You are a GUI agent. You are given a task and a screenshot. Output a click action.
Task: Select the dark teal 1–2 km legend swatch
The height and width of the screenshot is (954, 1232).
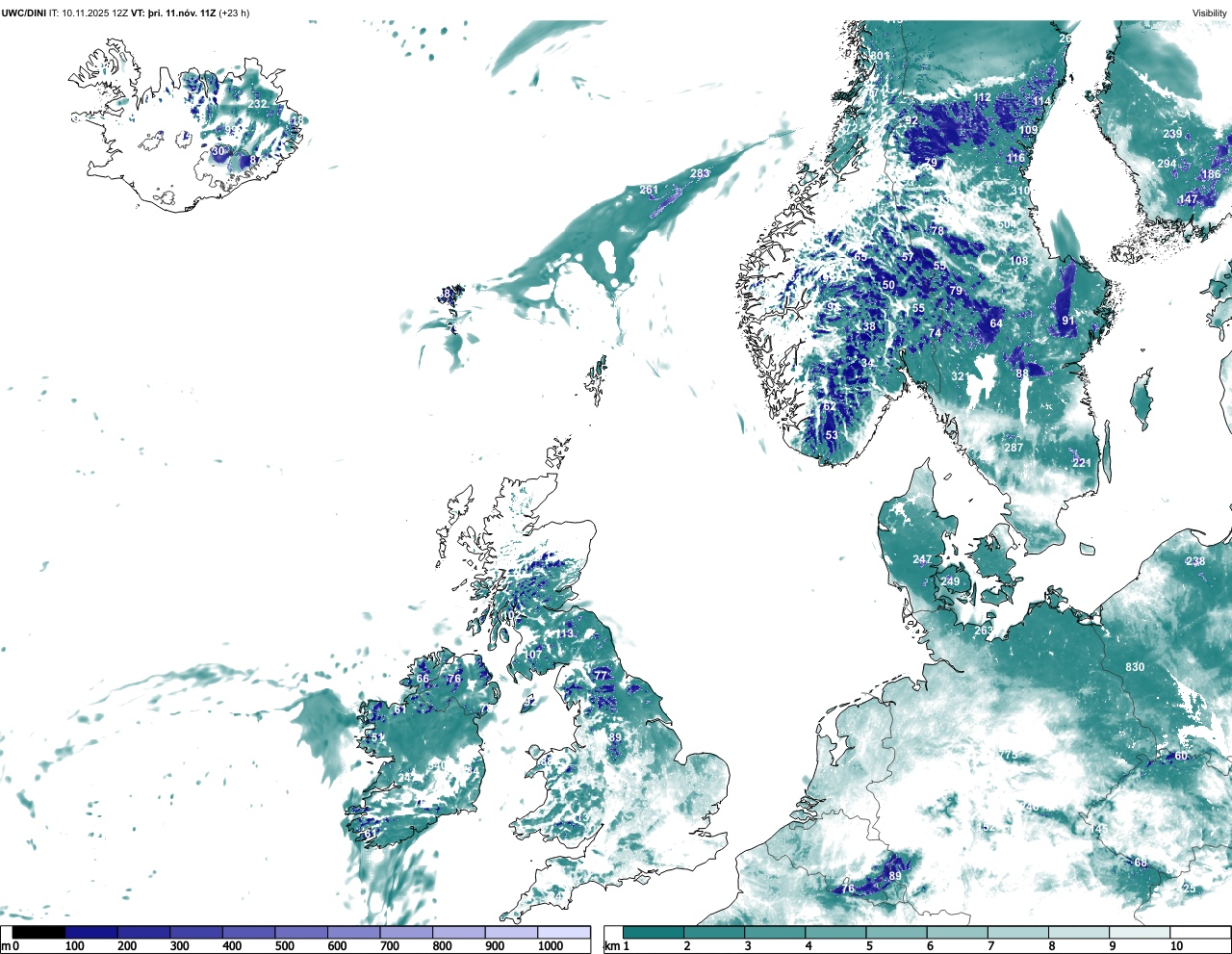(654, 933)
